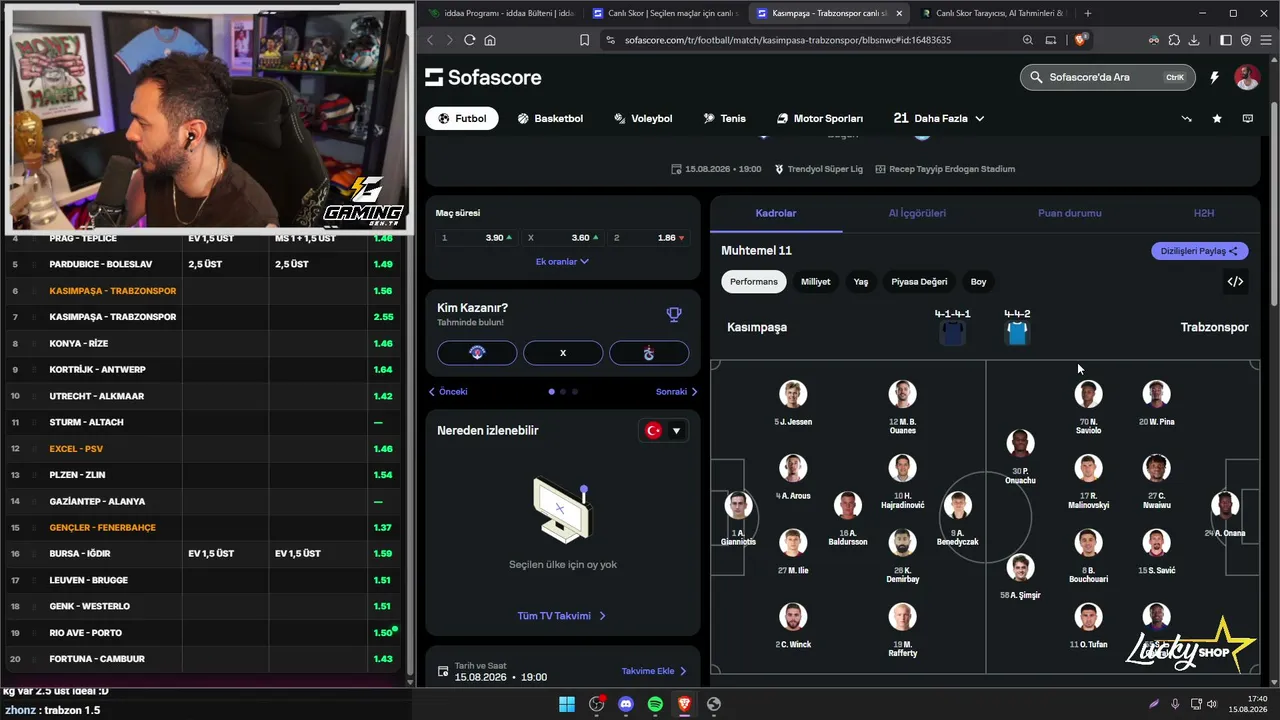Open the browser extensions puzzle icon
The width and height of the screenshot is (1280, 720).
tap(1174, 40)
